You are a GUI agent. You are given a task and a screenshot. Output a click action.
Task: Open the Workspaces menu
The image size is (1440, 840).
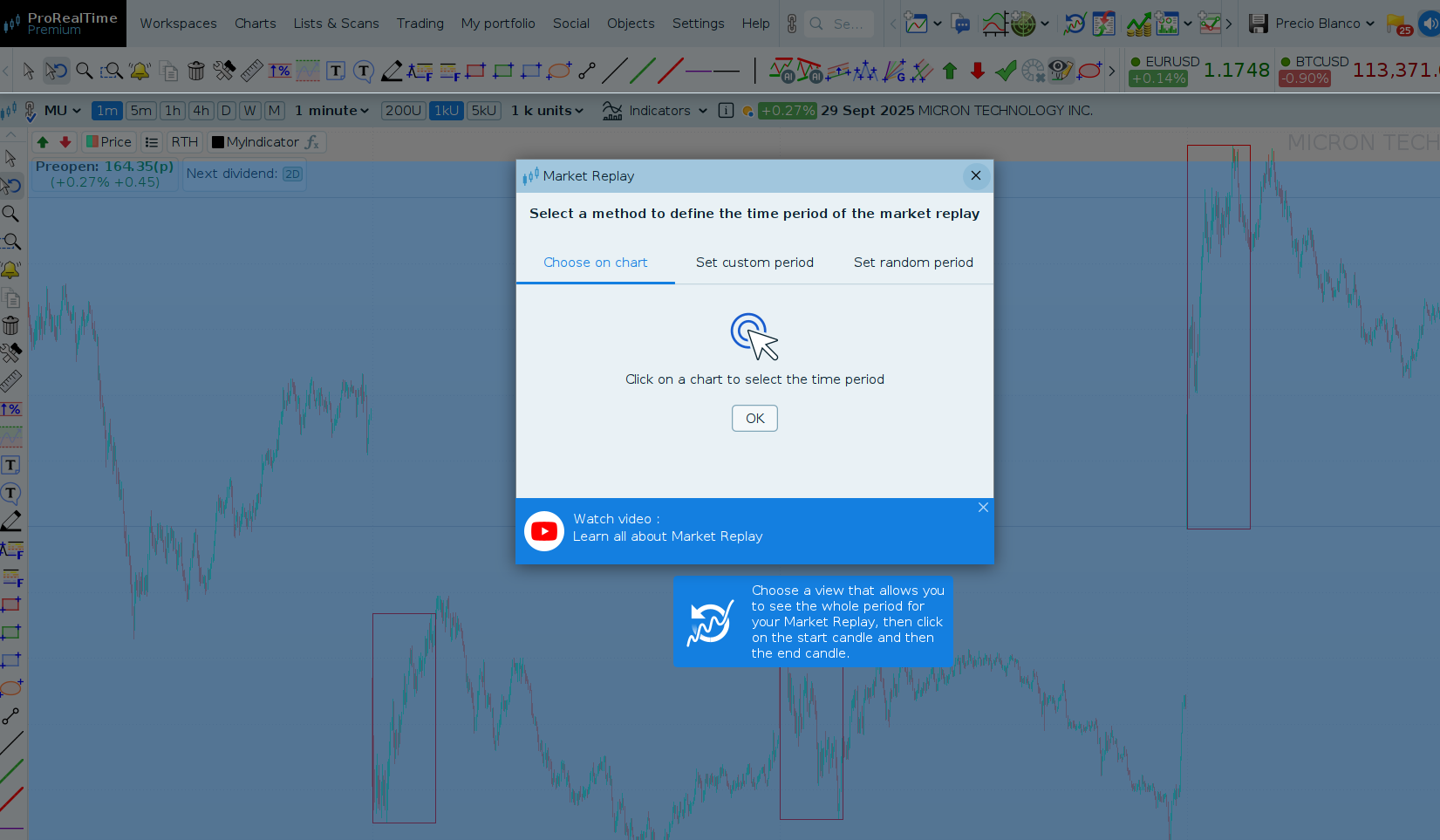[x=178, y=24]
